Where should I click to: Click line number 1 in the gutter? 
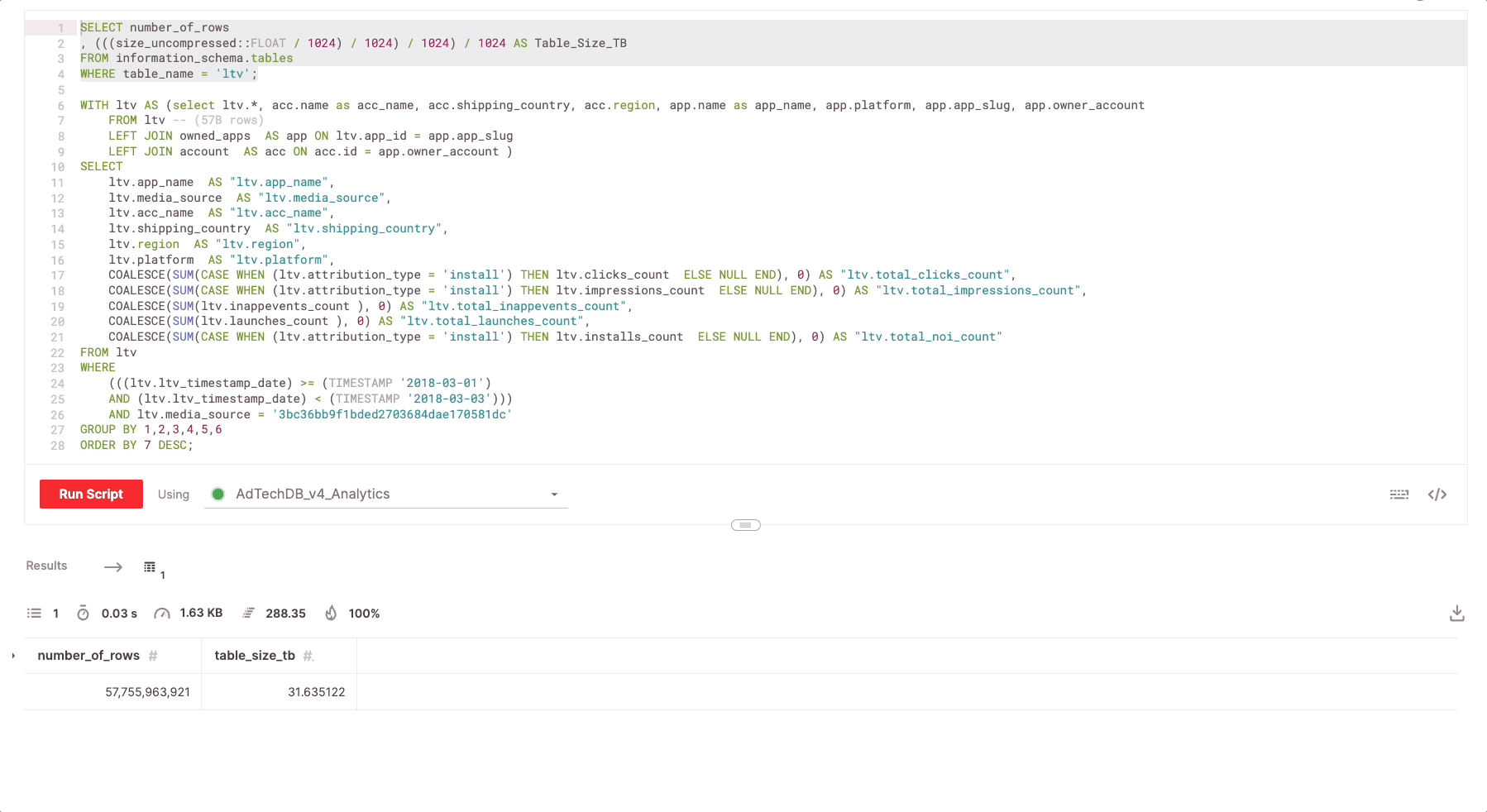60,28
